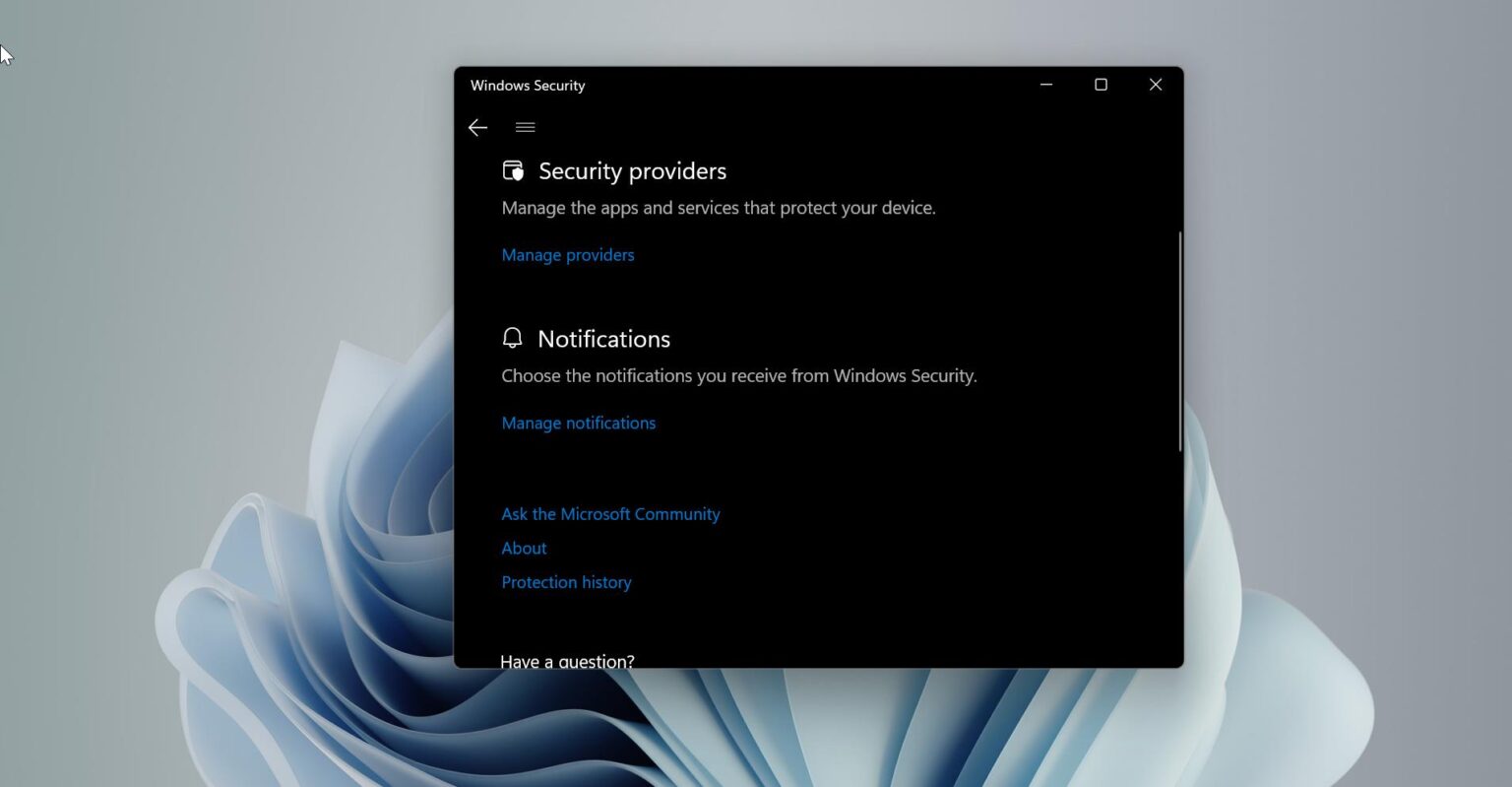
Task: Open Ask the Microsoft Community
Action: [x=610, y=513]
